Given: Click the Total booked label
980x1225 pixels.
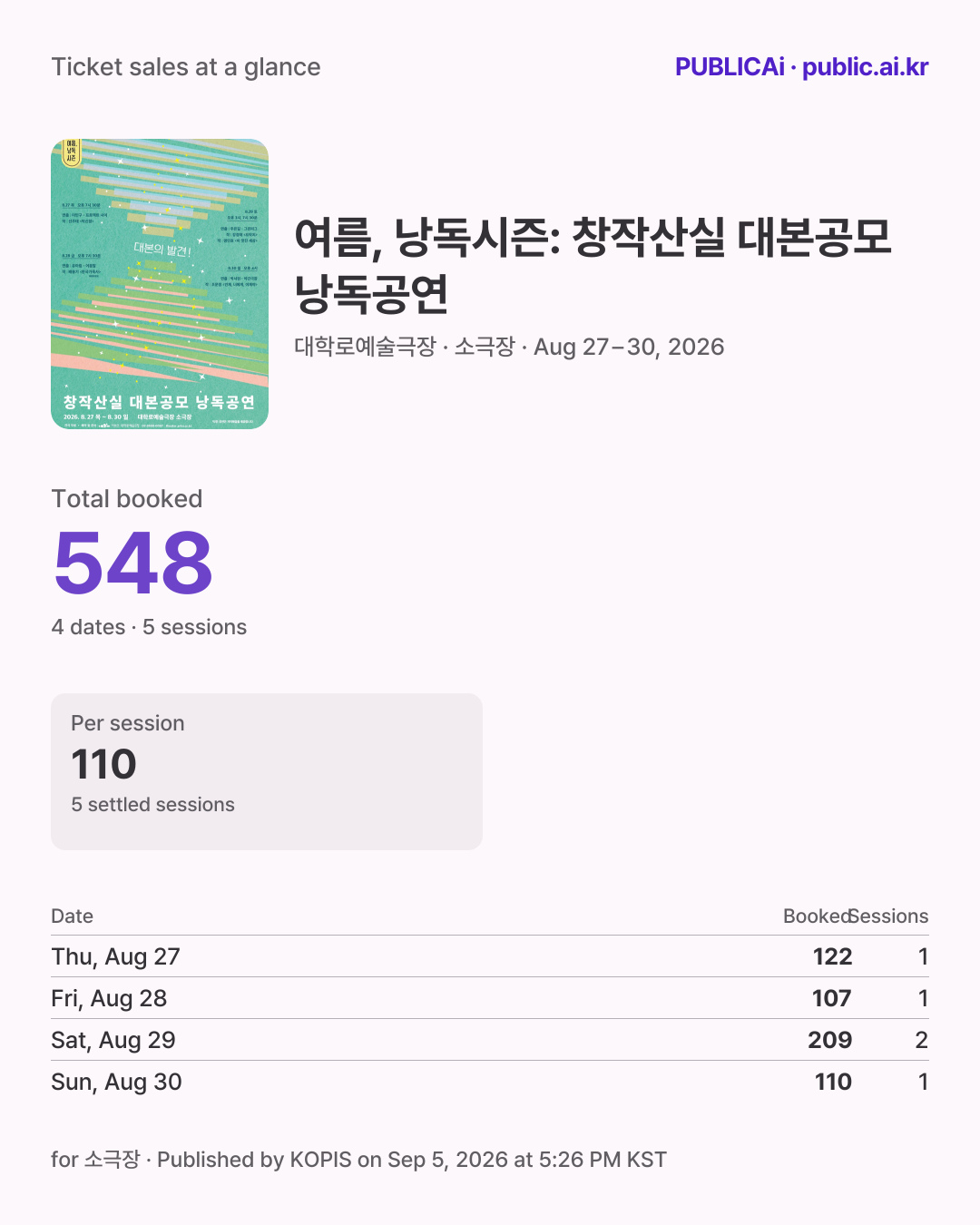Looking at the screenshot, I should [127, 499].
